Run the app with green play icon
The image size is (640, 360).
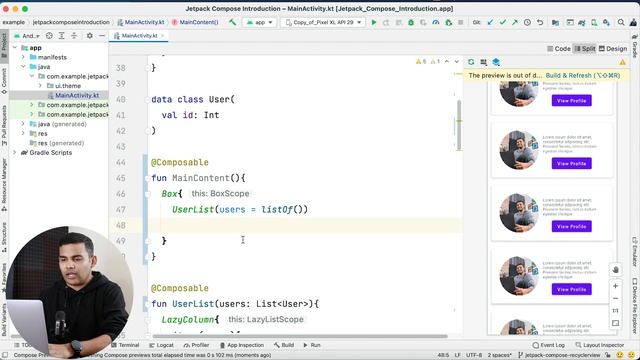[x=373, y=22]
